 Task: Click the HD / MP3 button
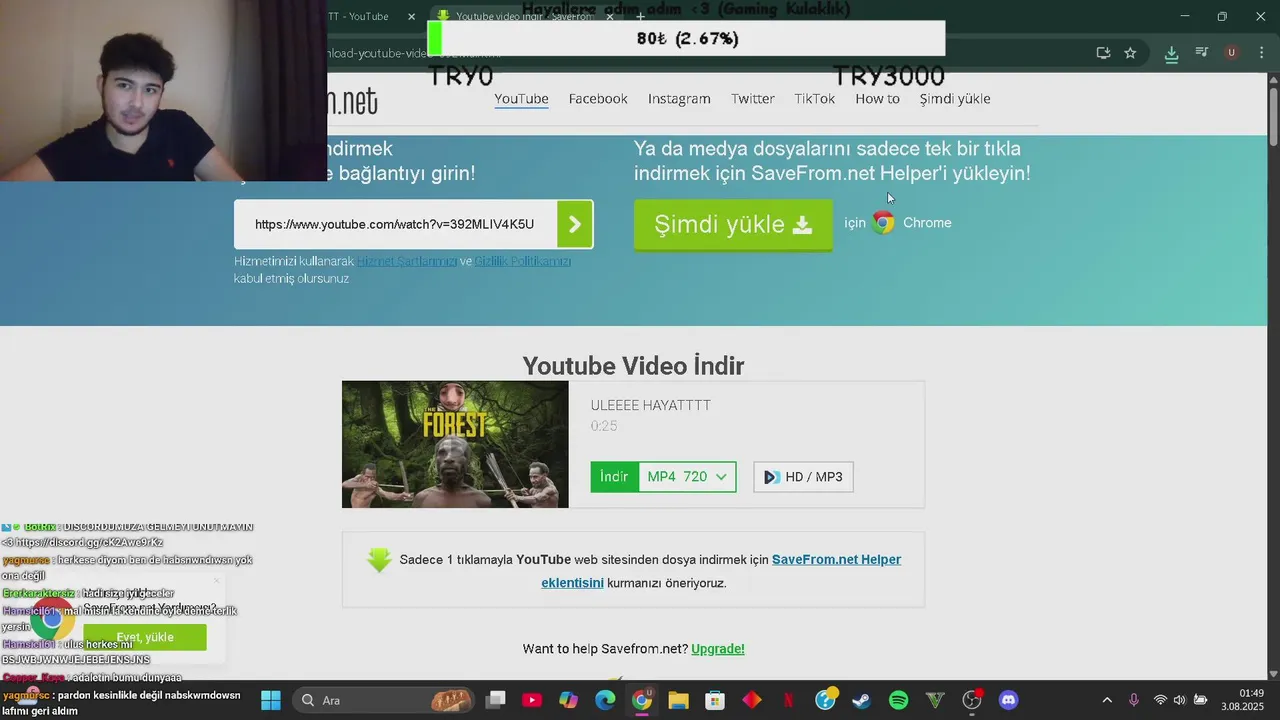click(803, 477)
